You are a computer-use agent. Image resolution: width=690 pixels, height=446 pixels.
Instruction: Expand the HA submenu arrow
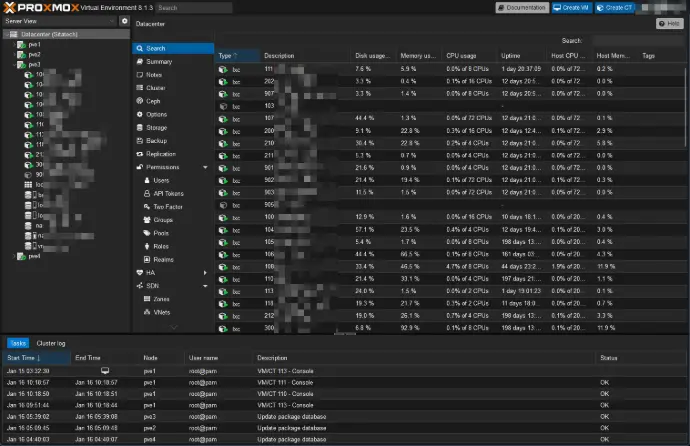click(205, 272)
